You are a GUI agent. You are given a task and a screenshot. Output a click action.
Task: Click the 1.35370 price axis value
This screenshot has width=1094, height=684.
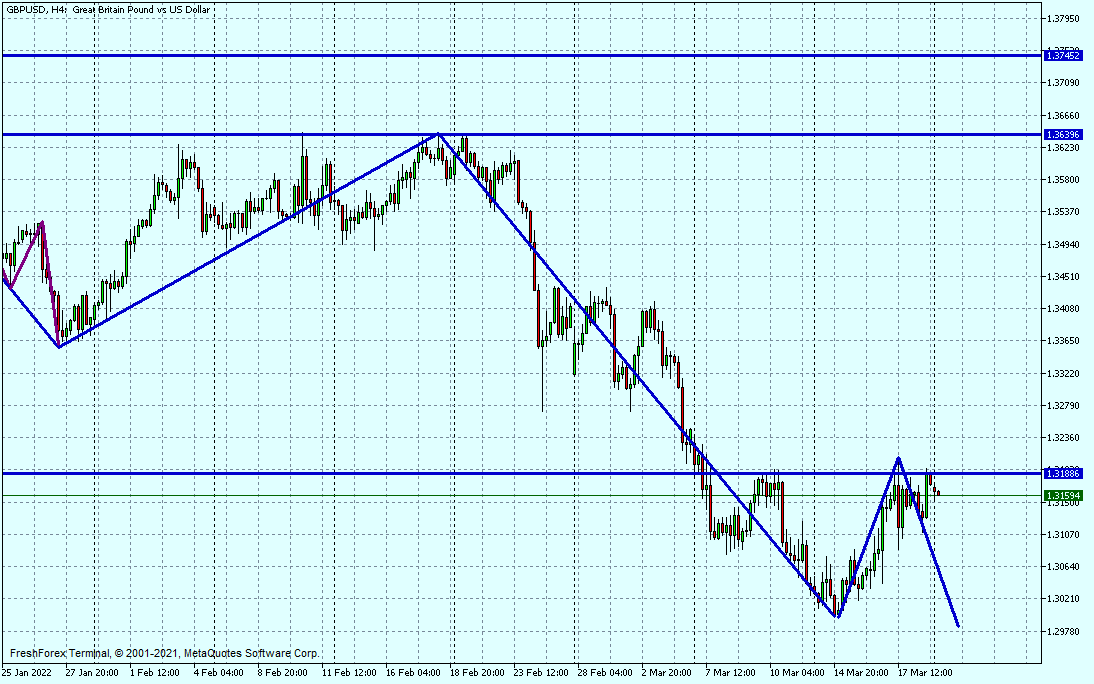pos(1063,211)
